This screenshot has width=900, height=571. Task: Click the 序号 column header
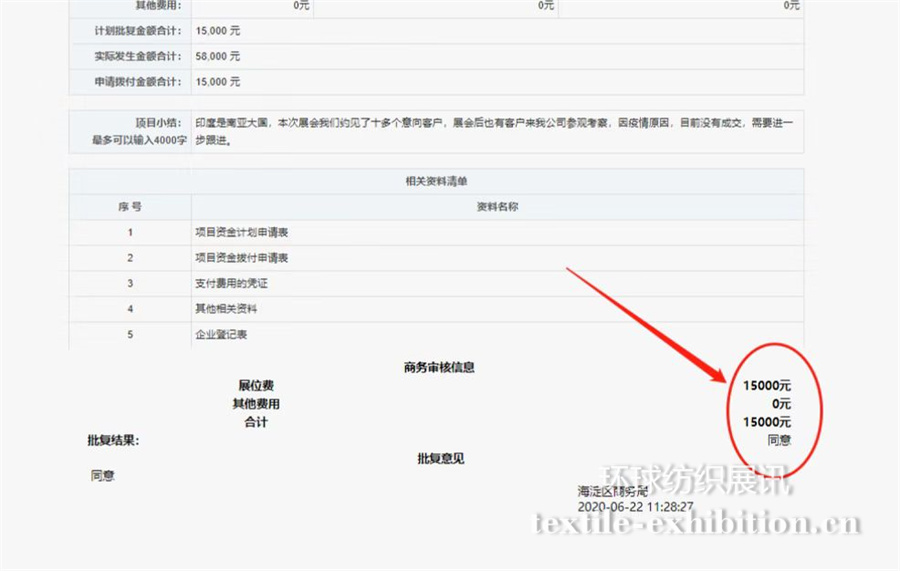(x=130, y=207)
